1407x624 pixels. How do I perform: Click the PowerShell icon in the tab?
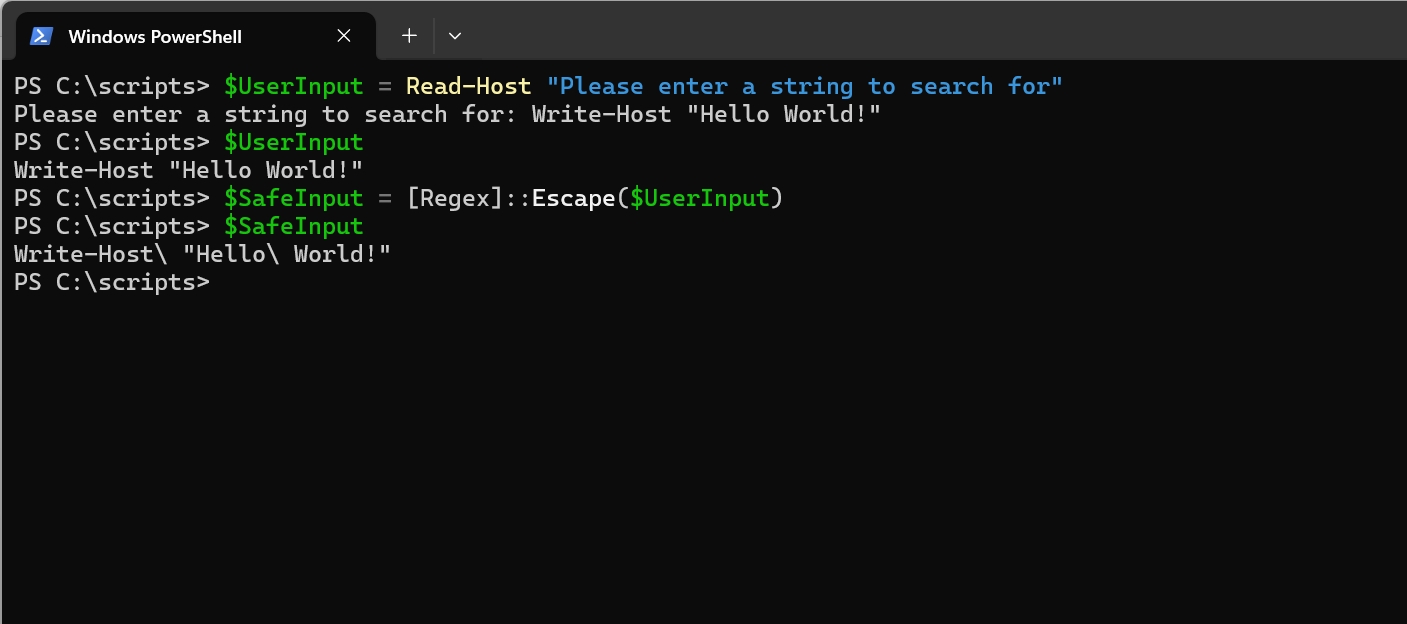pyautogui.click(x=41, y=36)
